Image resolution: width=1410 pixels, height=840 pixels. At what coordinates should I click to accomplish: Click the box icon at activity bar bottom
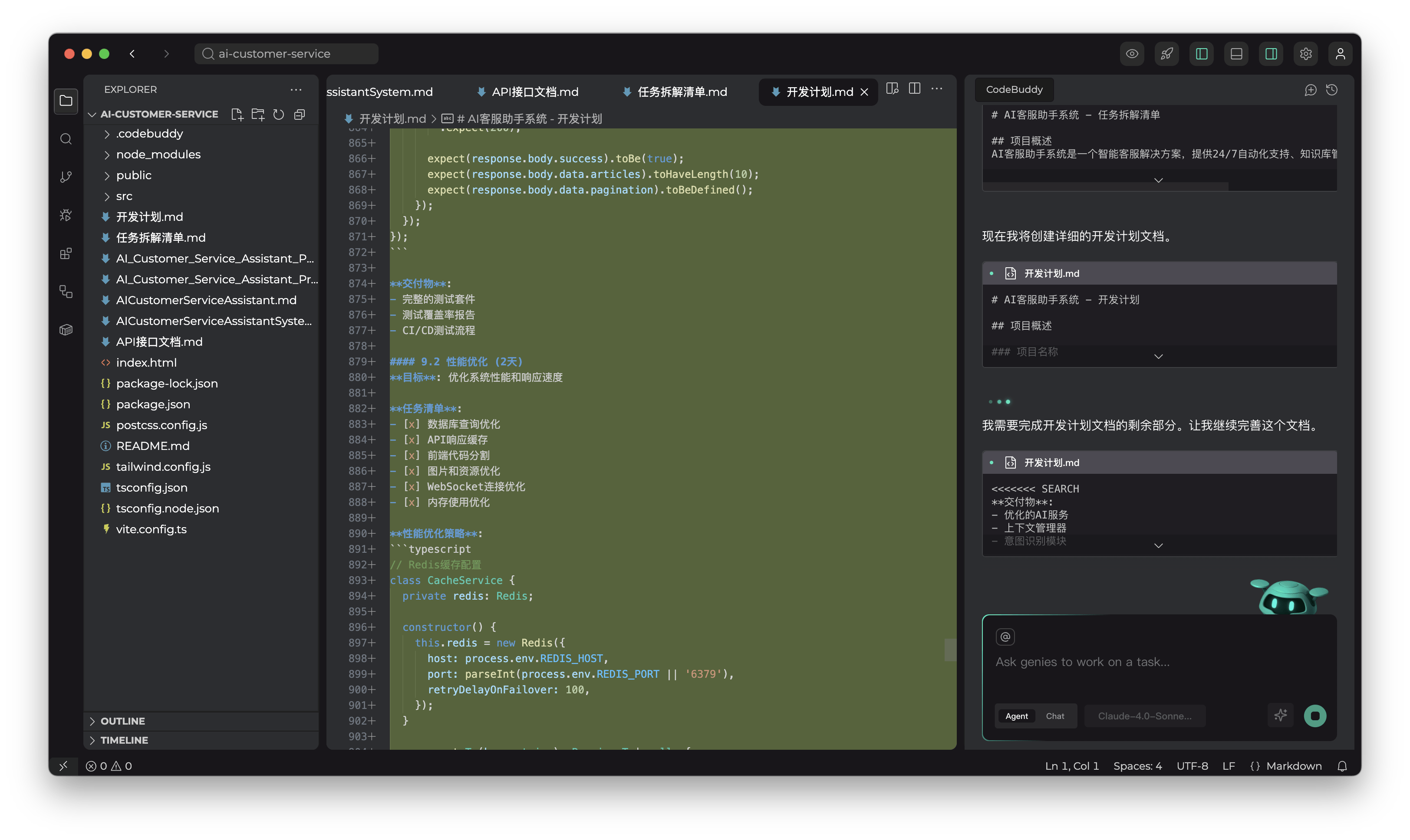click(66, 329)
